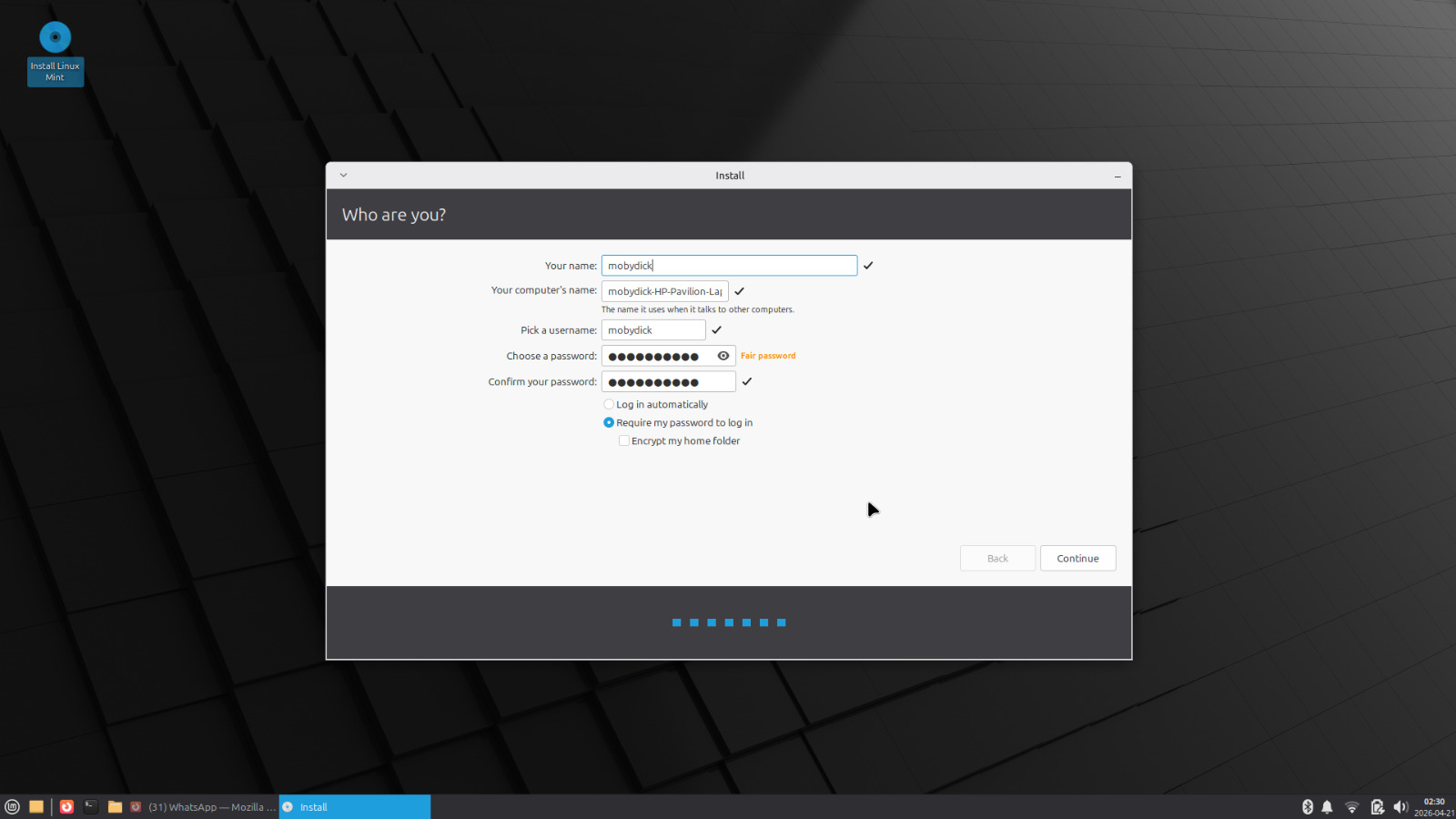Click the Your name text field

click(x=728, y=266)
